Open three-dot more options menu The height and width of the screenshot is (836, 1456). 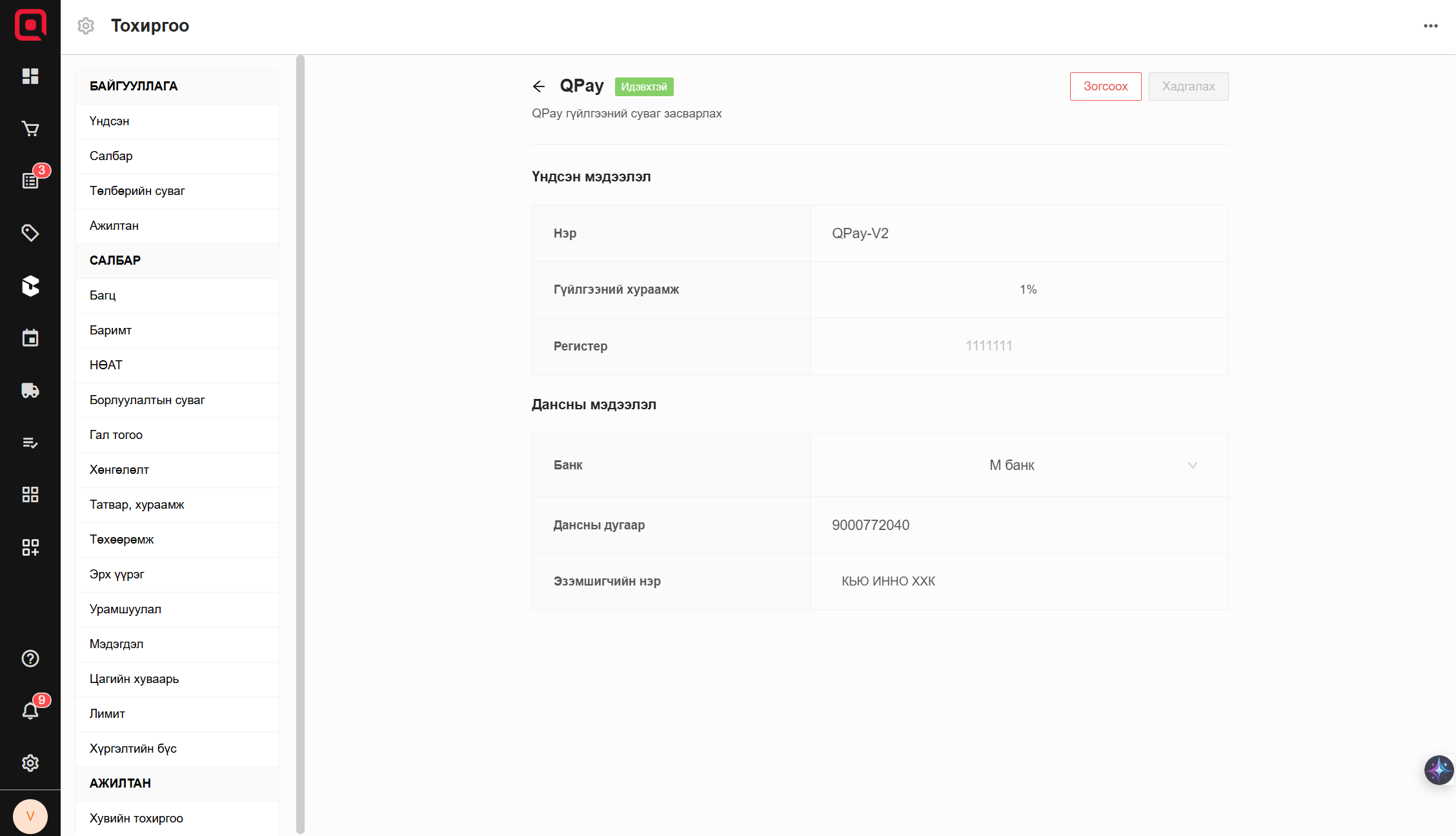click(1430, 26)
